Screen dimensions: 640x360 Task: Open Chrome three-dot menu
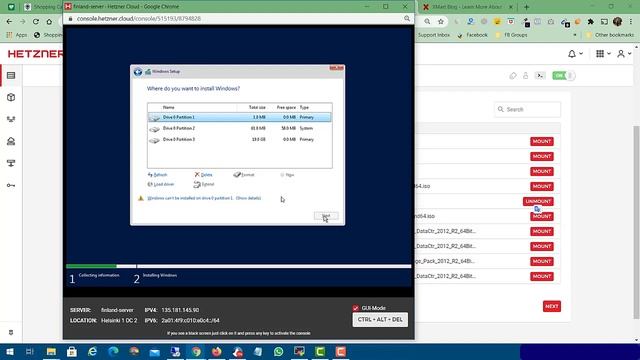pyautogui.click(x=631, y=22)
